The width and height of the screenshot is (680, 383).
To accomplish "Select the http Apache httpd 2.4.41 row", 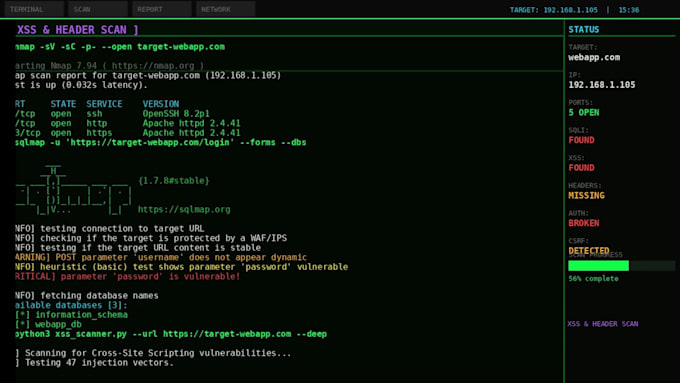I will pos(128,123).
